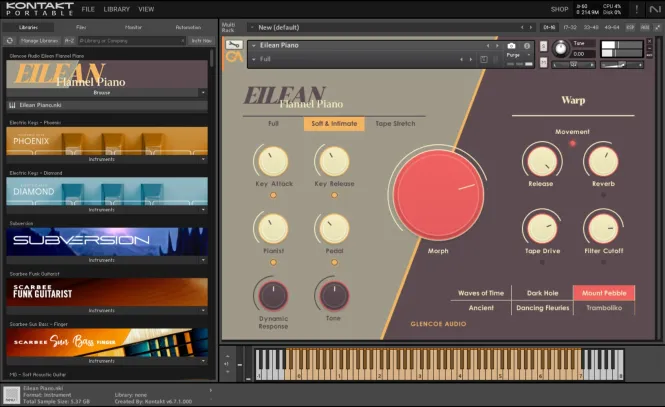The height and width of the screenshot is (407, 665).
Task: Switch to the Monitor tab
Action: tap(133, 27)
